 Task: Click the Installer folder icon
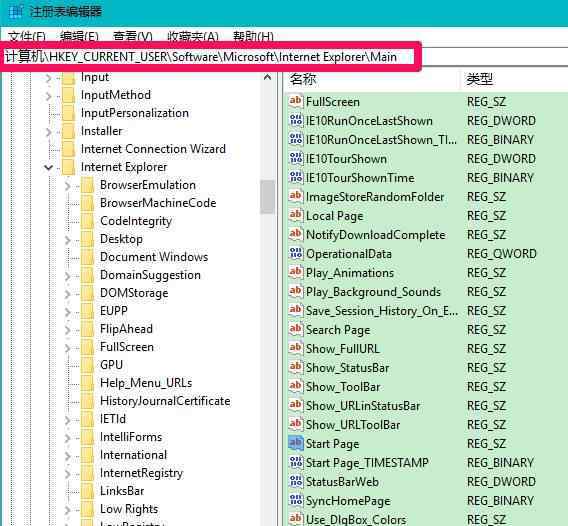click(68, 131)
